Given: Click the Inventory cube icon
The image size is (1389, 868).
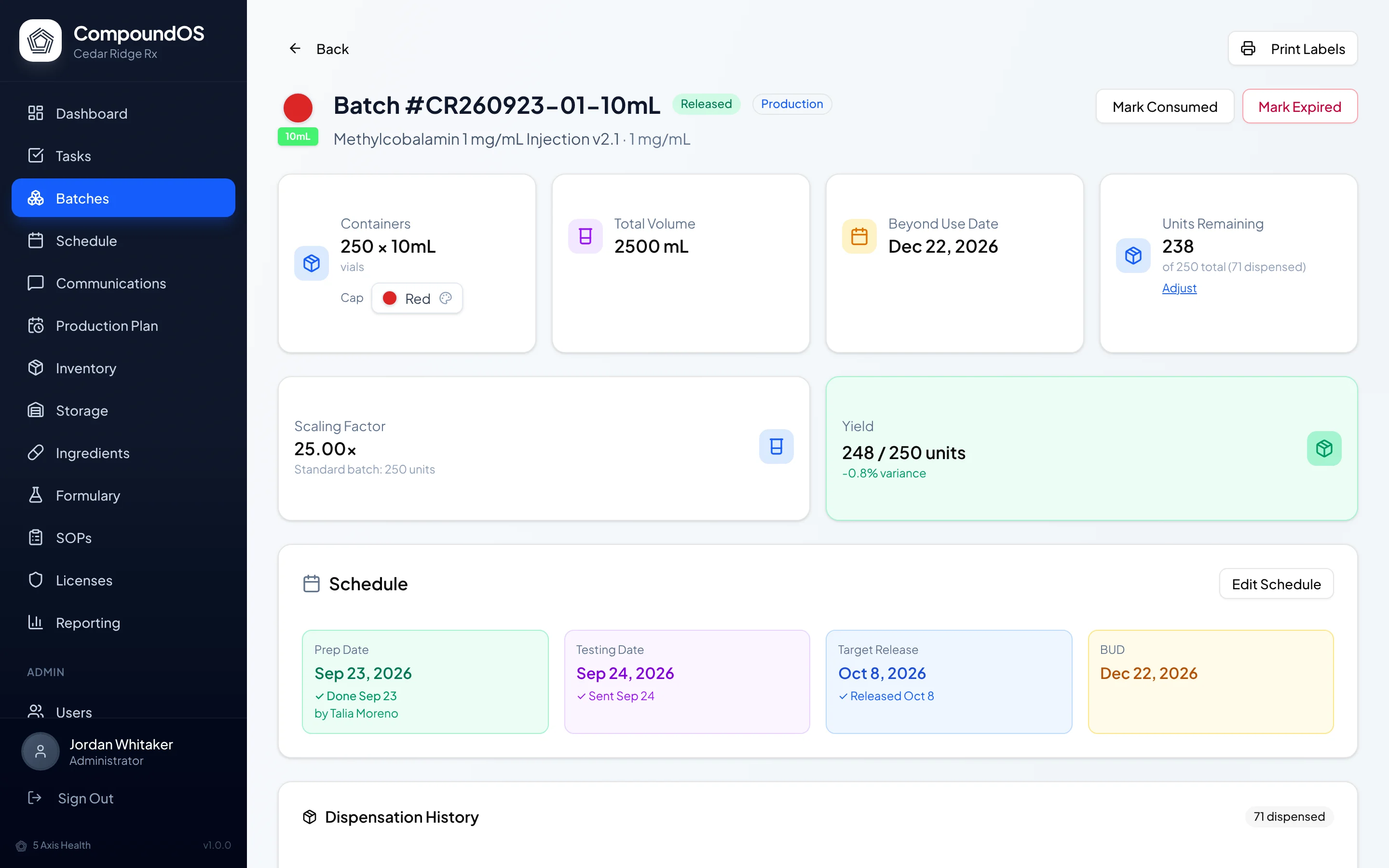Looking at the screenshot, I should pyautogui.click(x=36, y=368).
